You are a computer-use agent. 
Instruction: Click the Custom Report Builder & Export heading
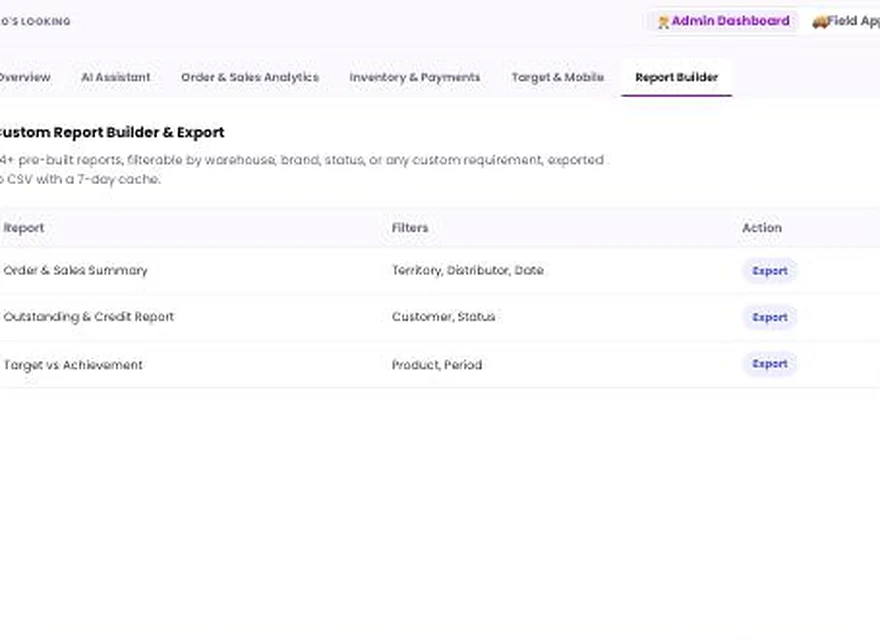click(111, 132)
